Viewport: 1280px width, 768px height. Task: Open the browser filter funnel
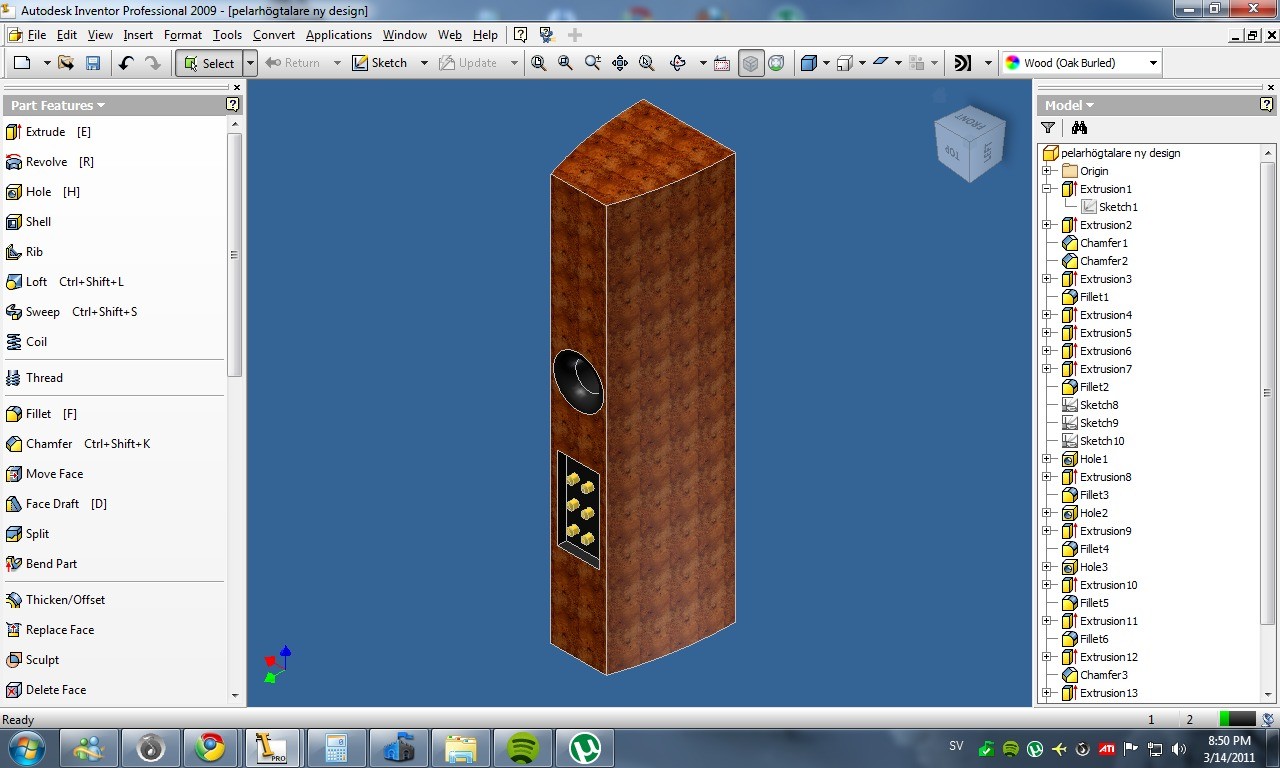point(1048,128)
